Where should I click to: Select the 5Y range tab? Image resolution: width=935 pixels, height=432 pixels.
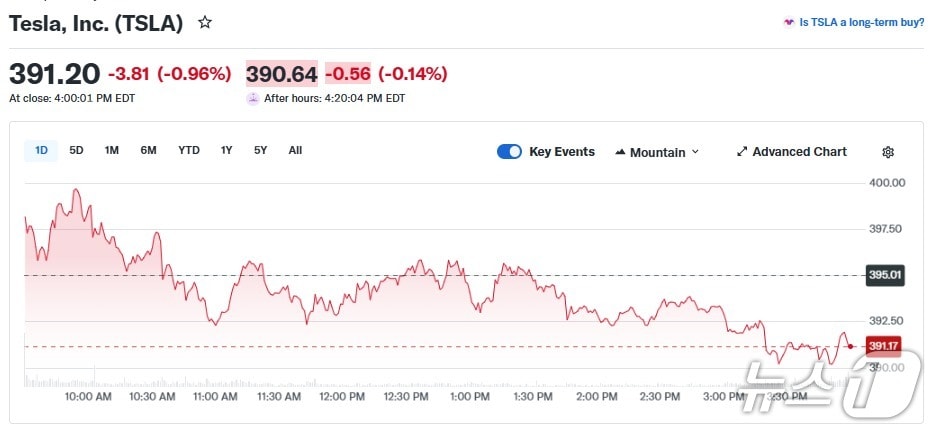[x=260, y=150]
